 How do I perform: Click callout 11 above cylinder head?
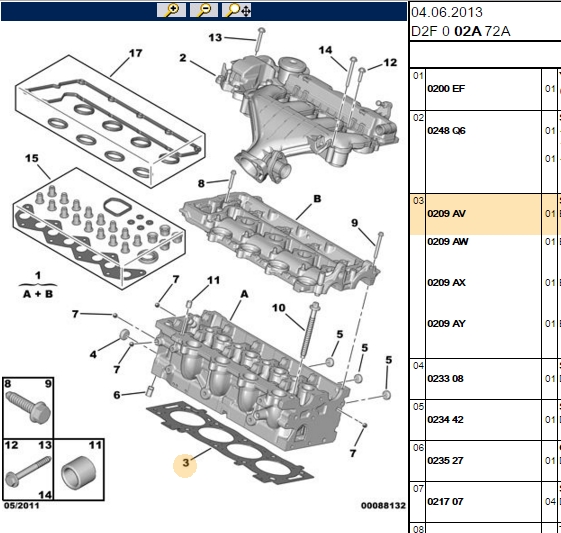coord(214,280)
